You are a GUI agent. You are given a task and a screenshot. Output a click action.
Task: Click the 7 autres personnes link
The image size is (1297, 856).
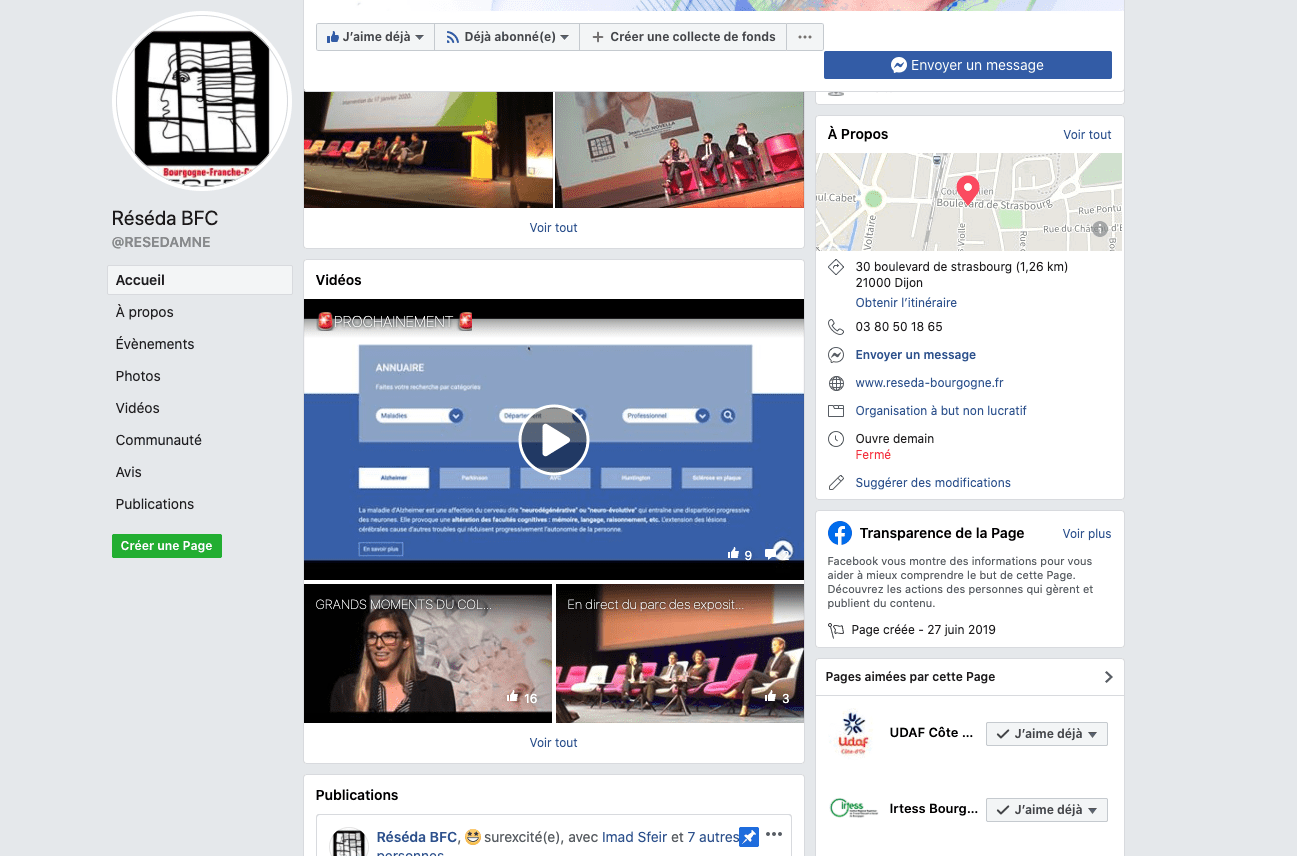click(712, 837)
